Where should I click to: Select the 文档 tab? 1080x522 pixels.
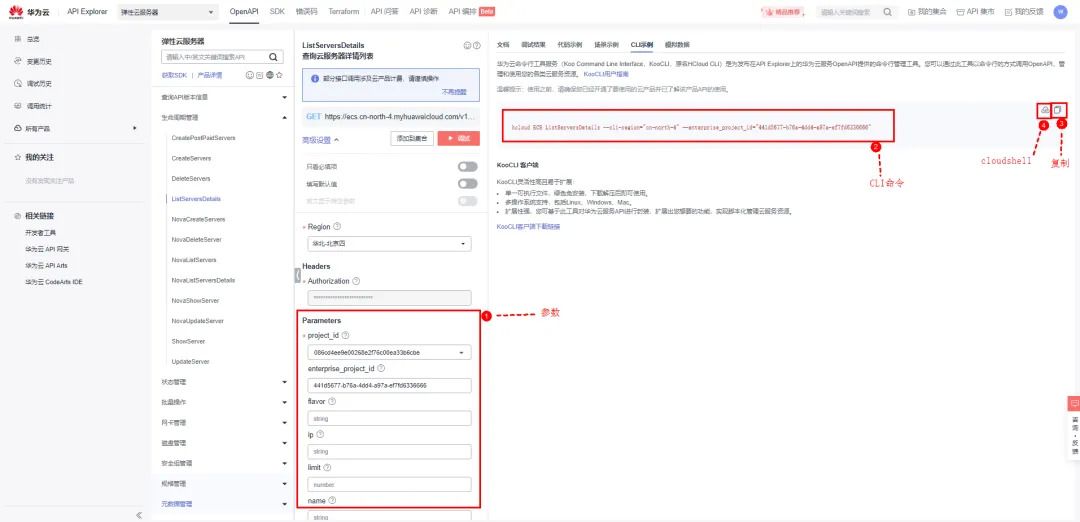503,44
